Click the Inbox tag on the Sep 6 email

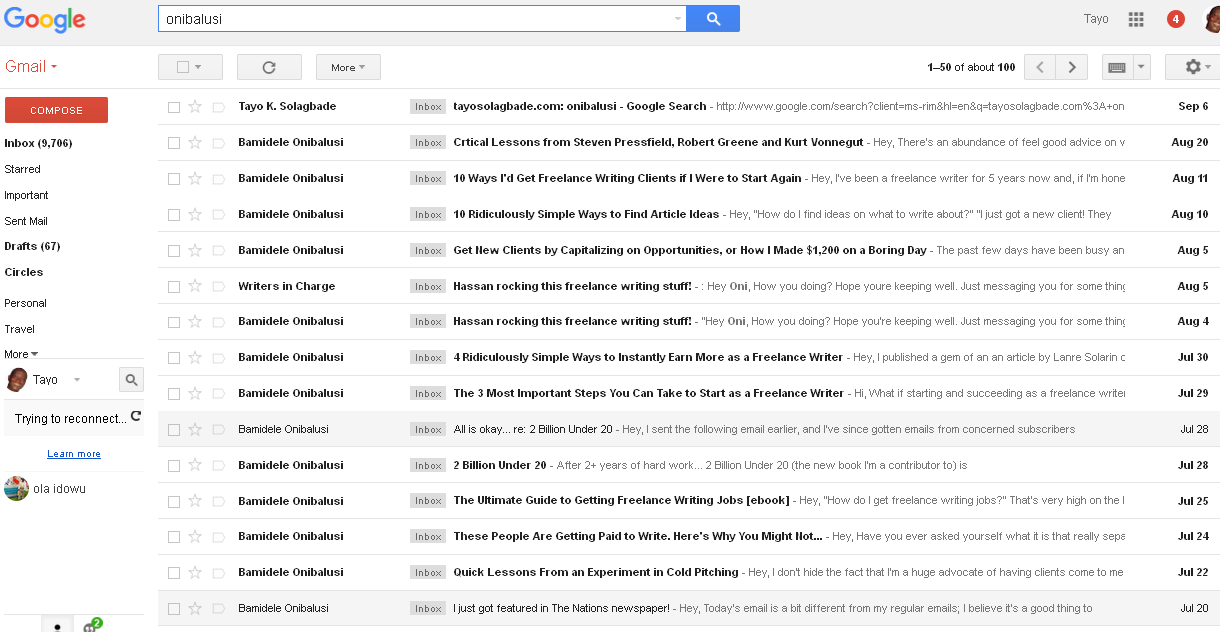coord(428,107)
